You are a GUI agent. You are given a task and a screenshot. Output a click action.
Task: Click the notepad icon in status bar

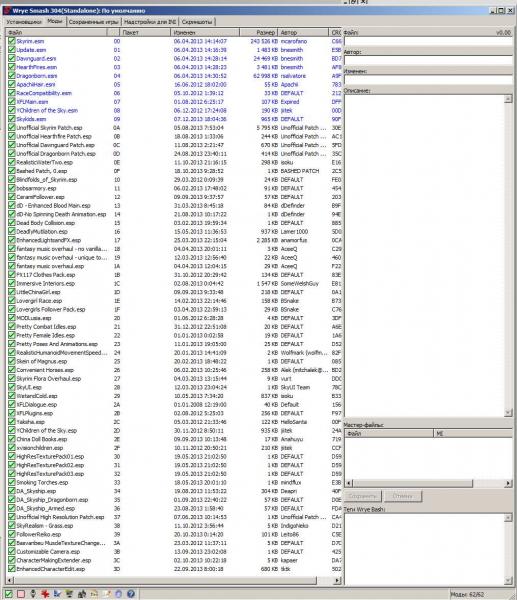pos(106,594)
